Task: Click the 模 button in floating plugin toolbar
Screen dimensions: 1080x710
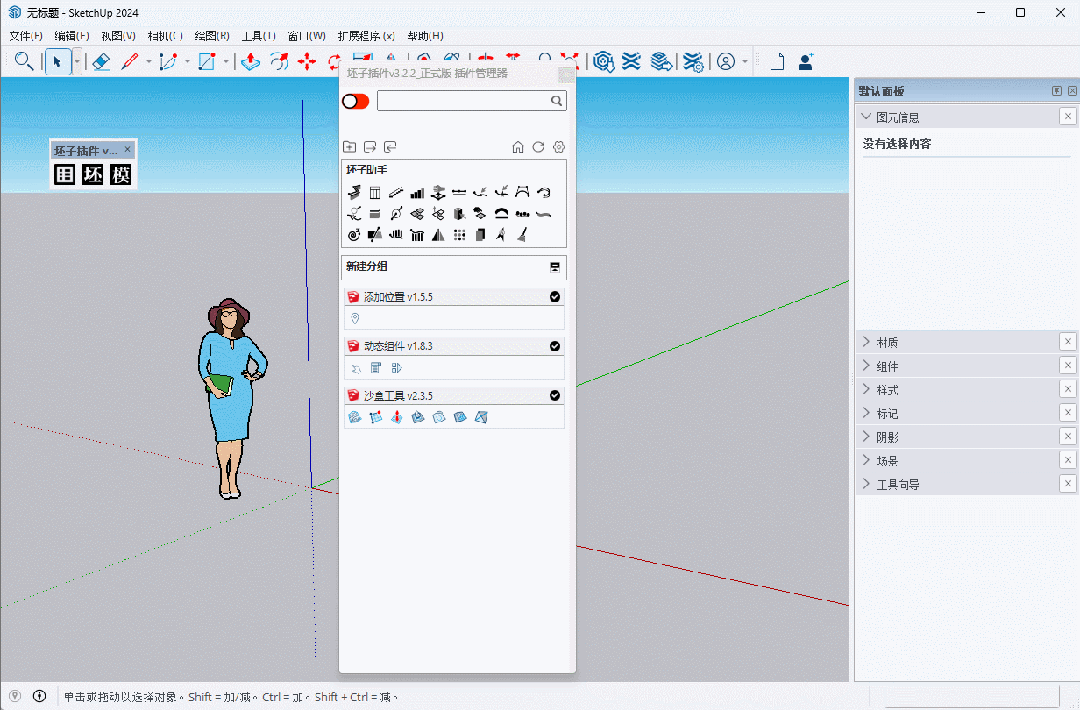Action: (x=121, y=174)
